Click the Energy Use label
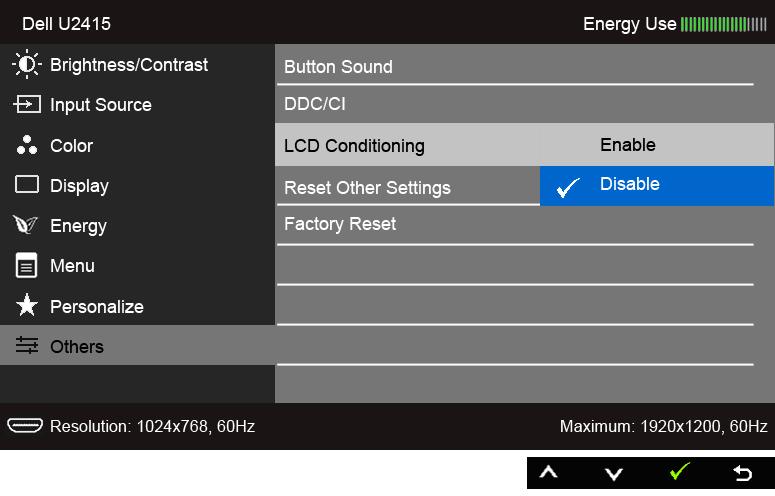This screenshot has width=775, height=496. 629,24
